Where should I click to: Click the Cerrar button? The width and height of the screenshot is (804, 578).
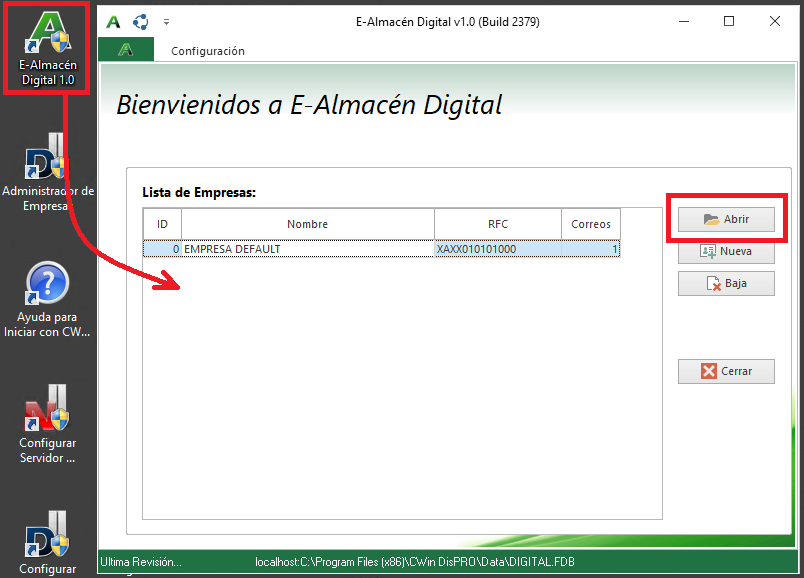(x=726, y=371)
